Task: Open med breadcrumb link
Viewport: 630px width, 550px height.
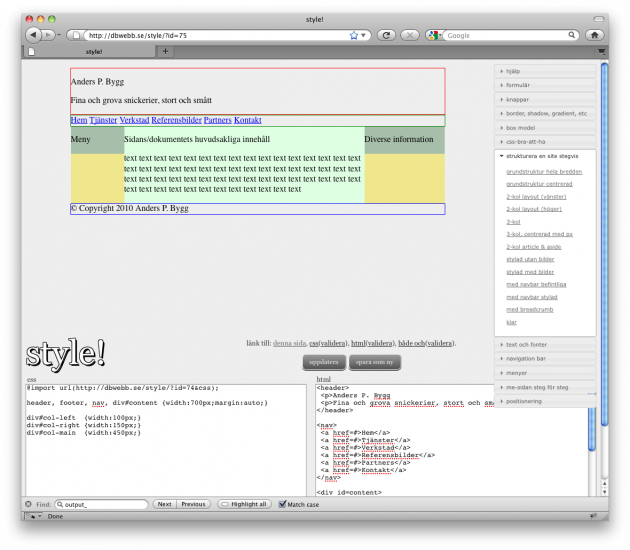Action: 530,310
